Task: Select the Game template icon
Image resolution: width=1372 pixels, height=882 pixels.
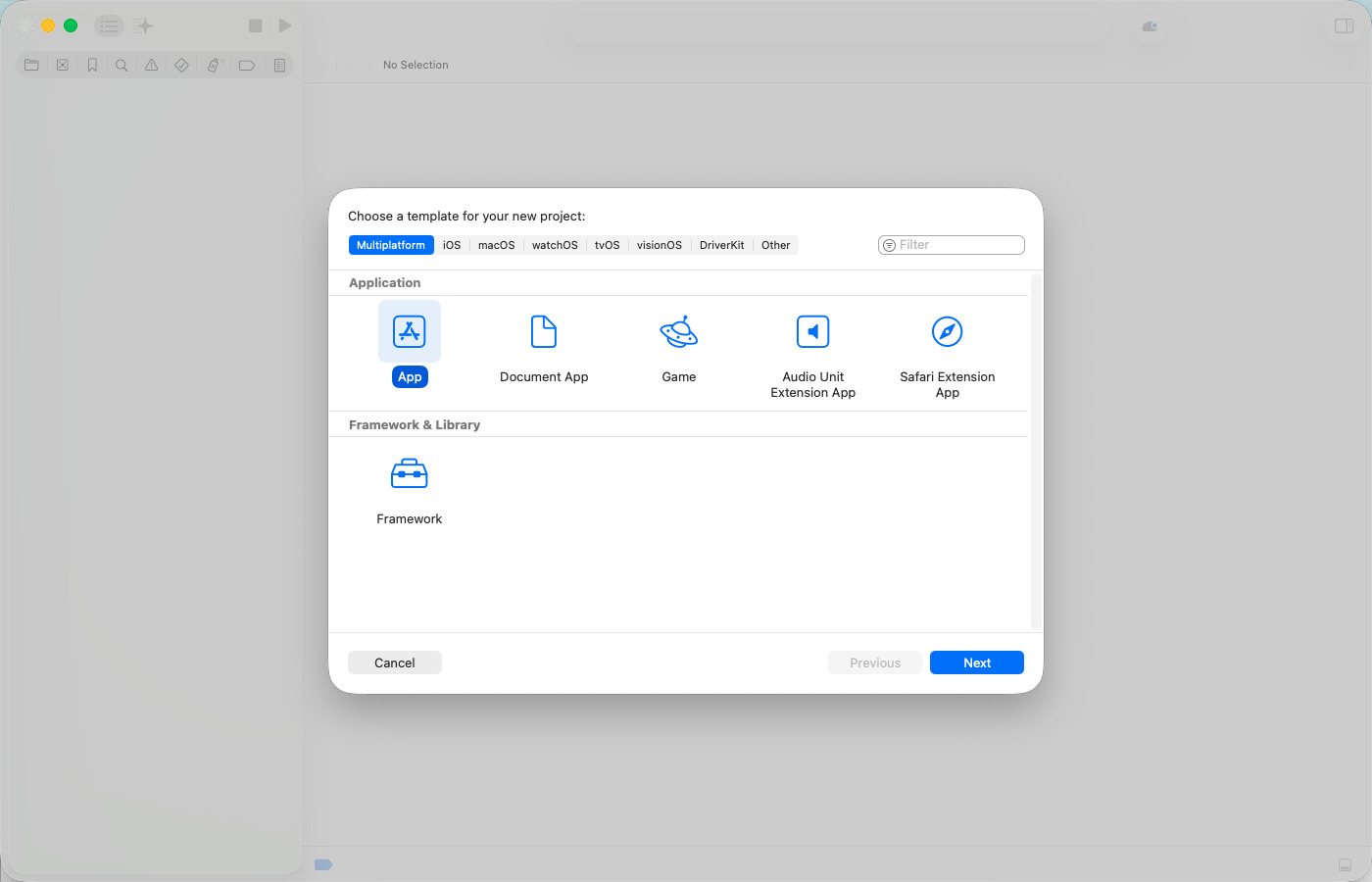Action: click(678, 332)
